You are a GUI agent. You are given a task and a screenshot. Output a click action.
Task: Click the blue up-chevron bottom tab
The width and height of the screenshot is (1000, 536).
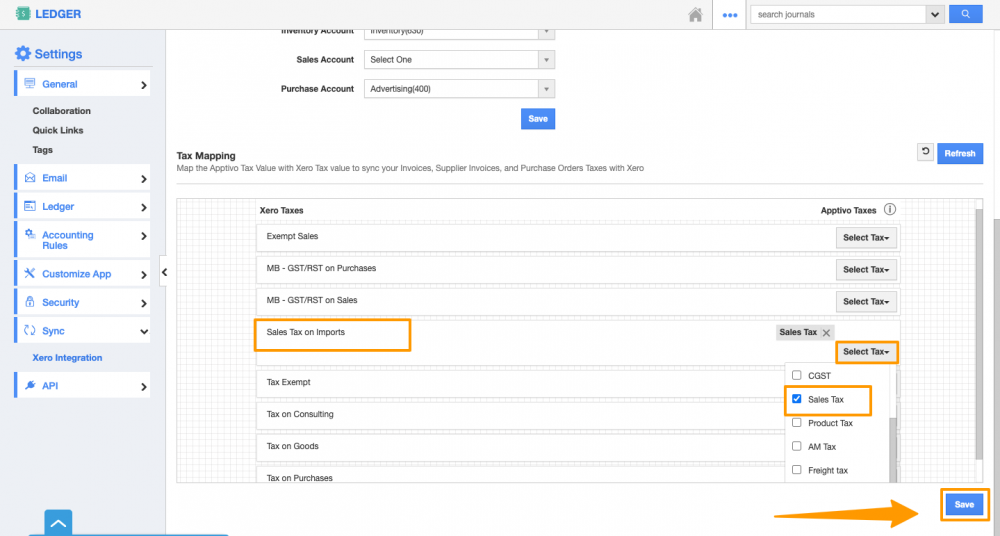58,523
